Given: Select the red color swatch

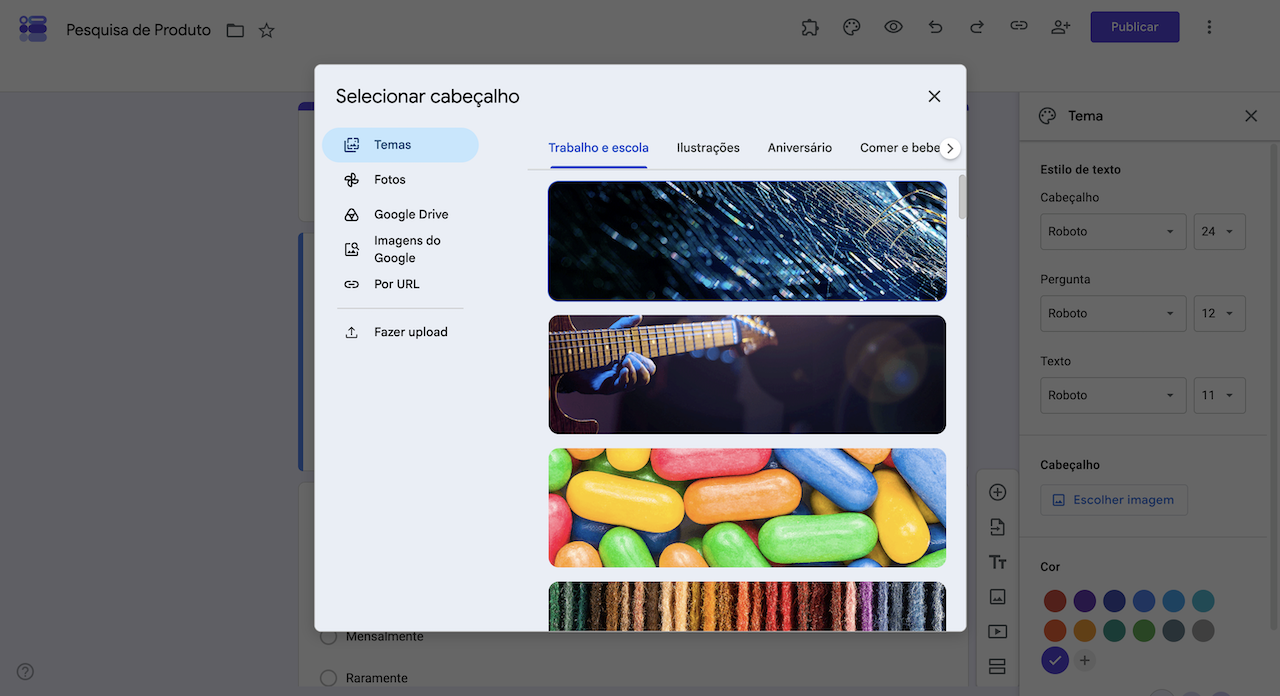Looking at the screenshot, I should coord(1055,601).
